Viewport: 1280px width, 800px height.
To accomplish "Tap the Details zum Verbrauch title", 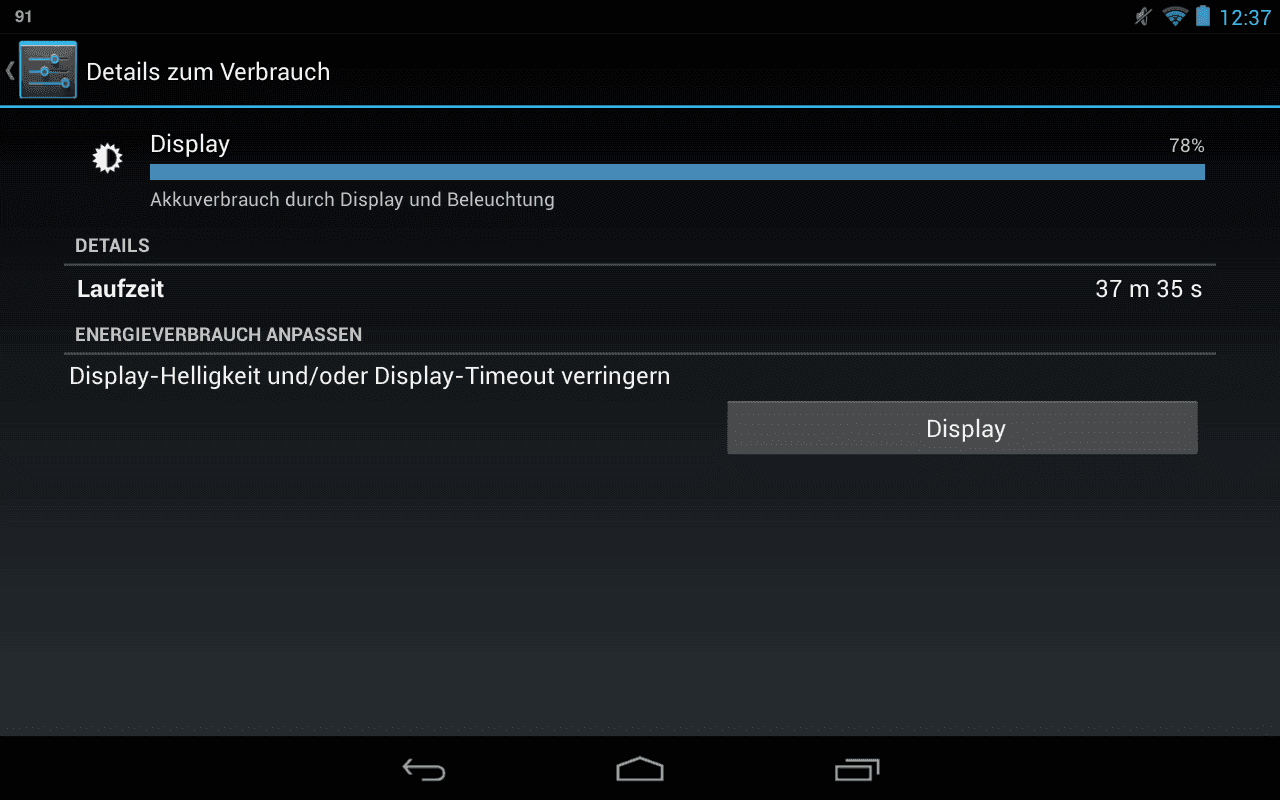I will point(208,72).
